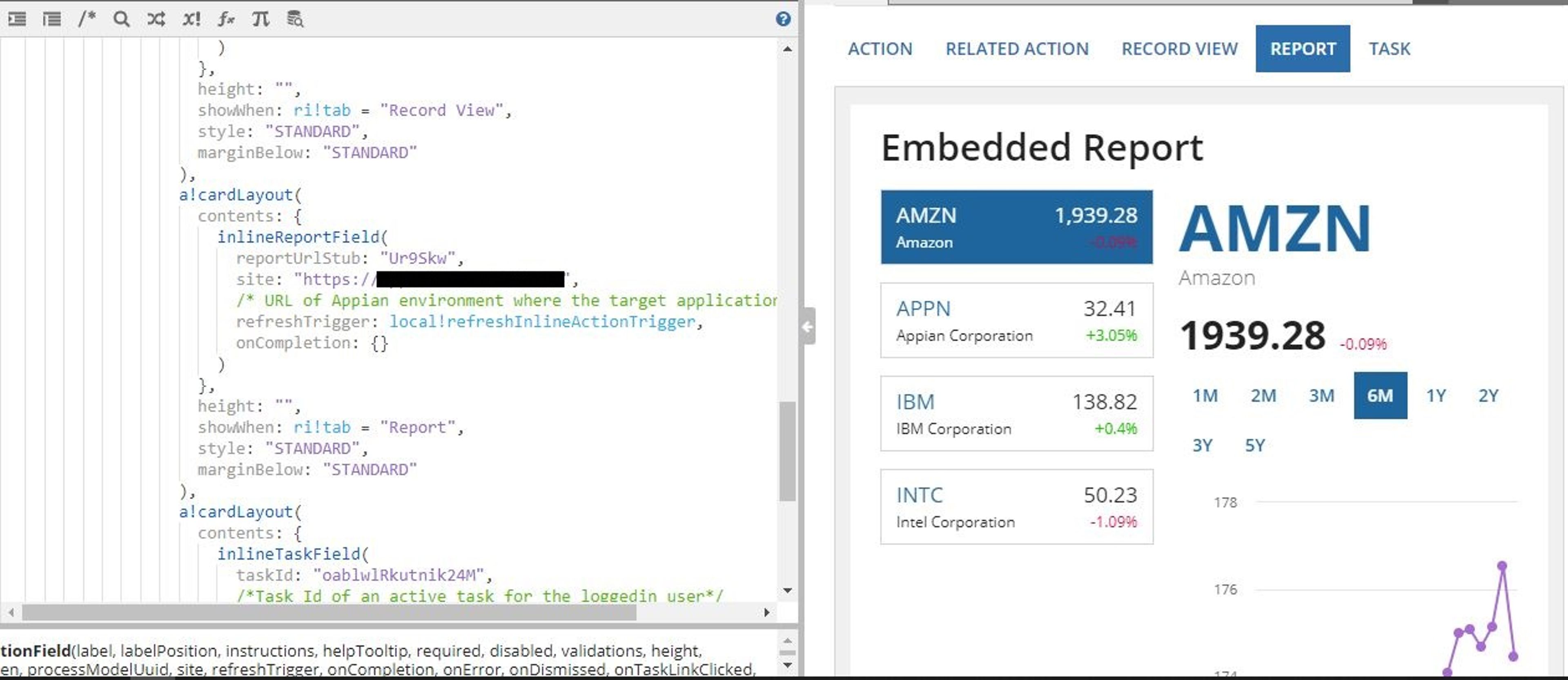This screenshot has width=1568, height=680.
Task: Click the pi constants toolbar icon
Action: coord(261,20)
